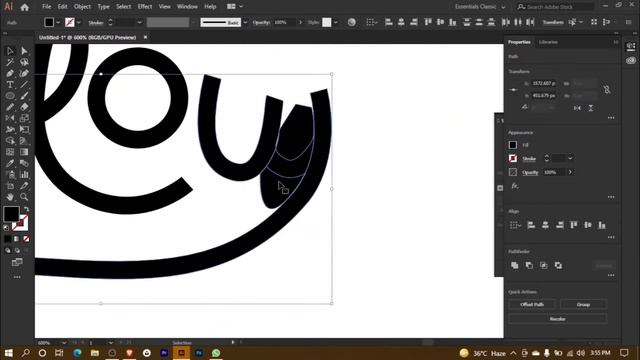The width and height of the screenshot is (640, 360).
Task: Set the solid Color mode button in toolbar
Action: click(8, 239)
